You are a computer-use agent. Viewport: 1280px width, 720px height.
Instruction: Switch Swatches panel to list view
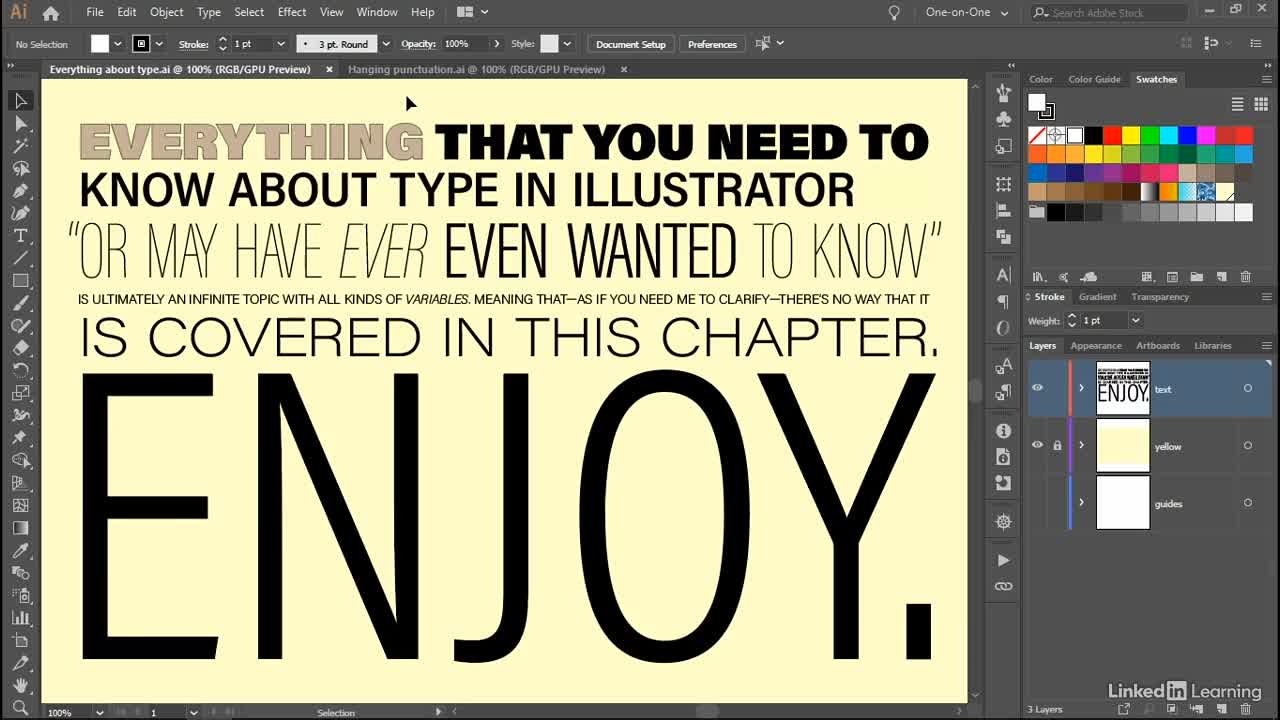(x=1237, y=104)
